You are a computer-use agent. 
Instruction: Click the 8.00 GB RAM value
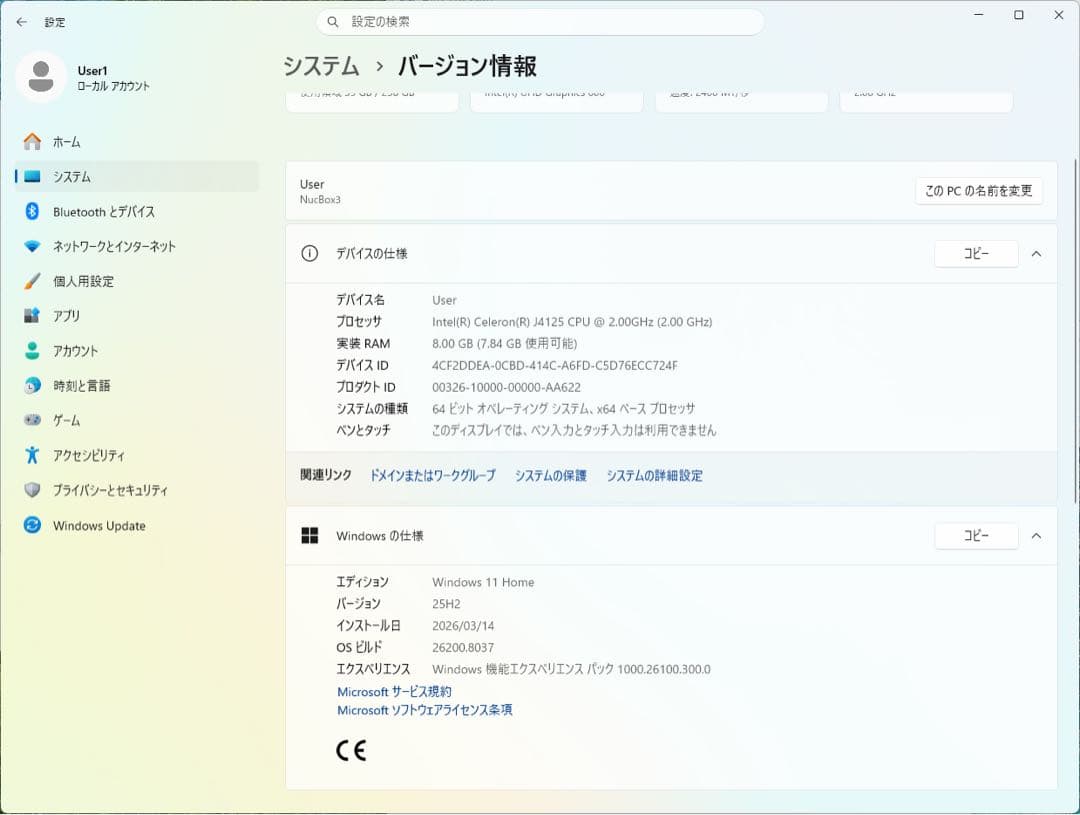click(504, 343)
